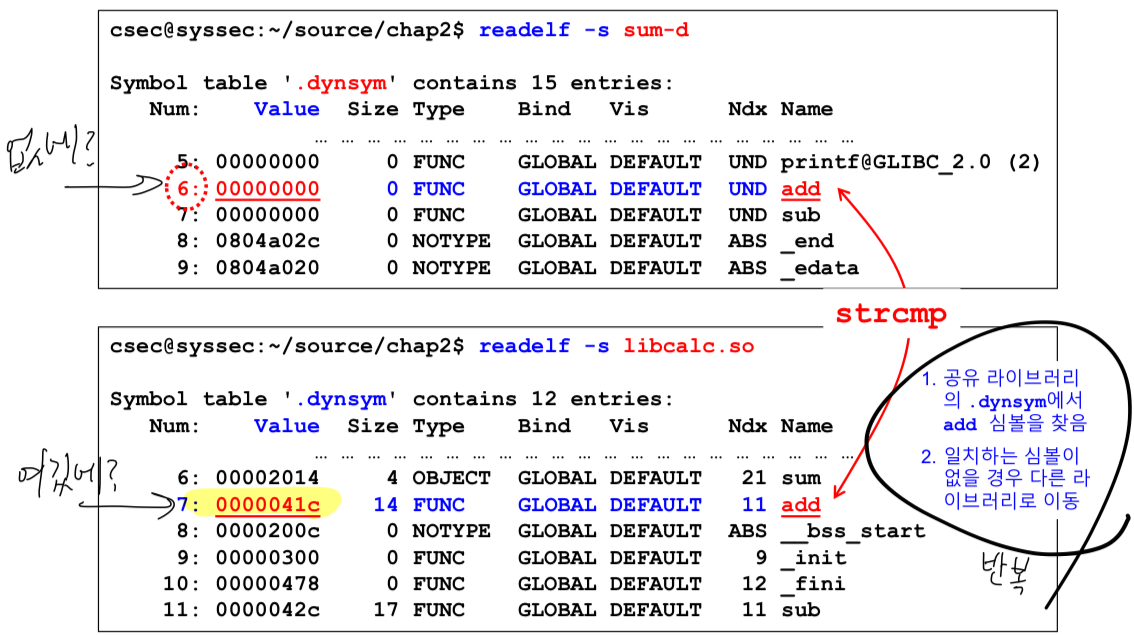This screenshot has height=635, width=1134.
Task: Click the red 'add' name in the libcalc.so table
Action: [x=801, y=505]
